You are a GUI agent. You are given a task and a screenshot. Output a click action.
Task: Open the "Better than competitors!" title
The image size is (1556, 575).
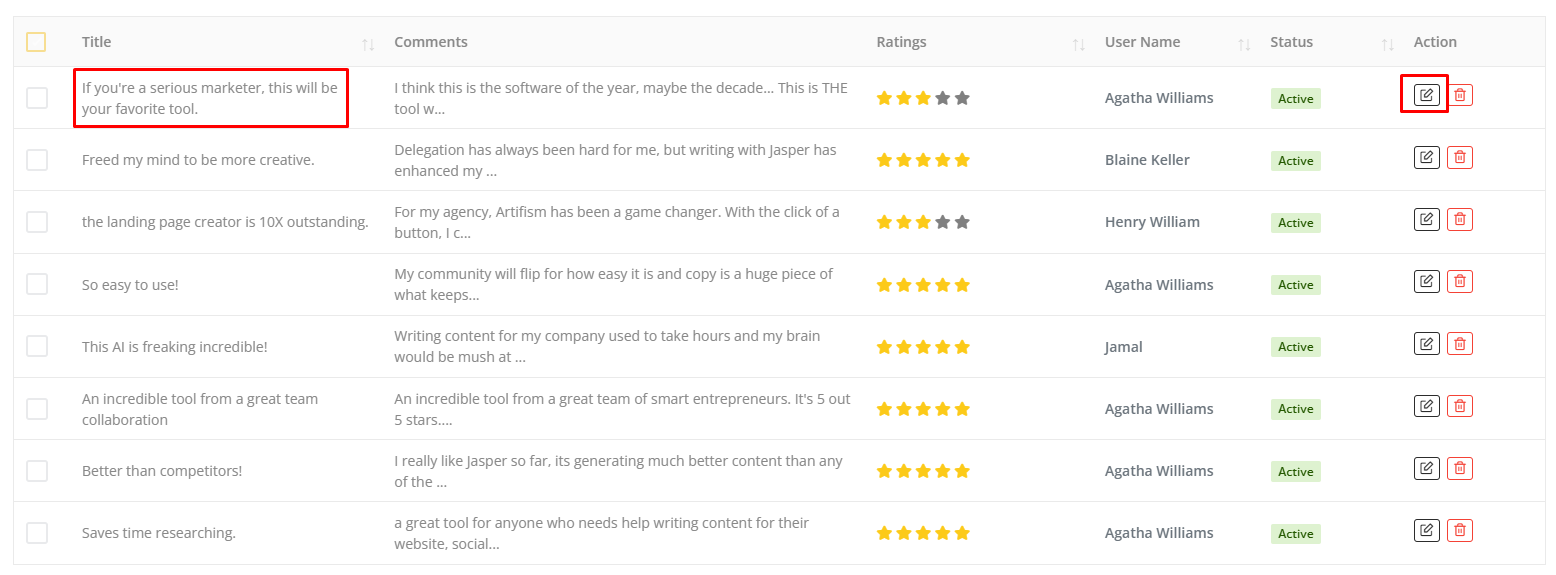pos(162,471)
